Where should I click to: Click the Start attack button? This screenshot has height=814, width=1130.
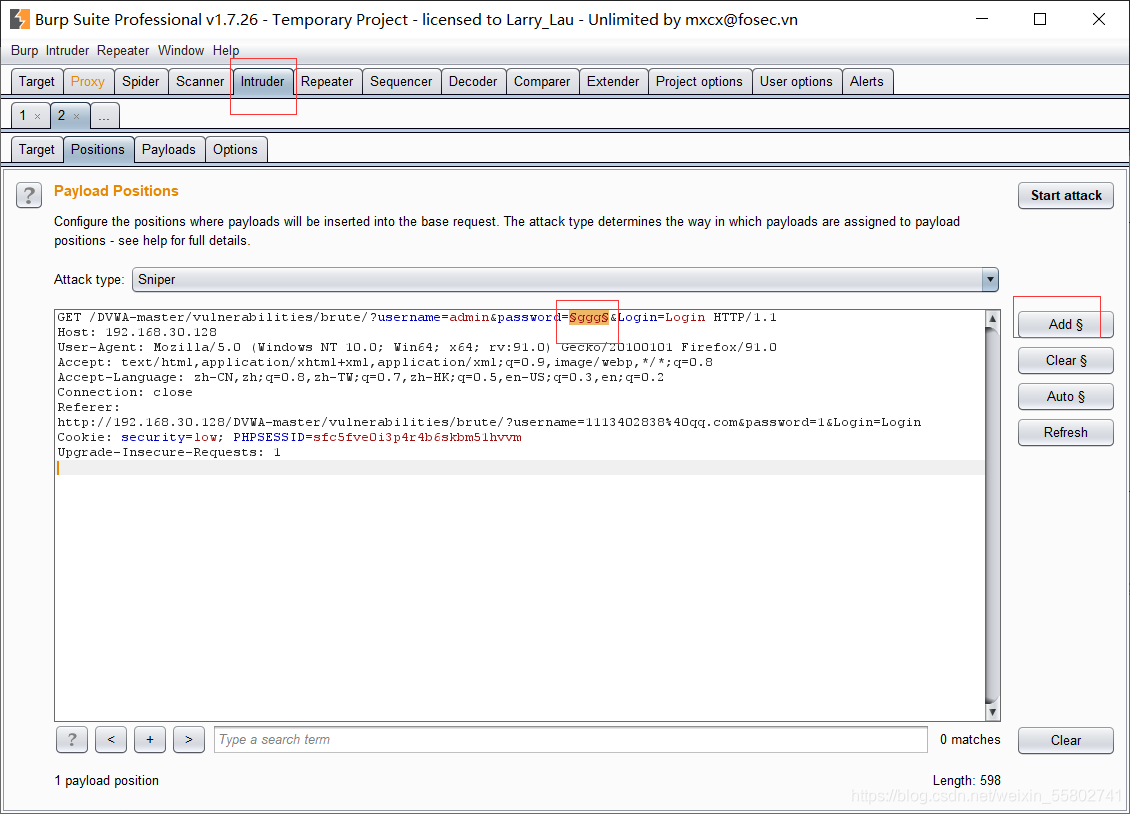pyautogui.click(x=1066, y=195)
